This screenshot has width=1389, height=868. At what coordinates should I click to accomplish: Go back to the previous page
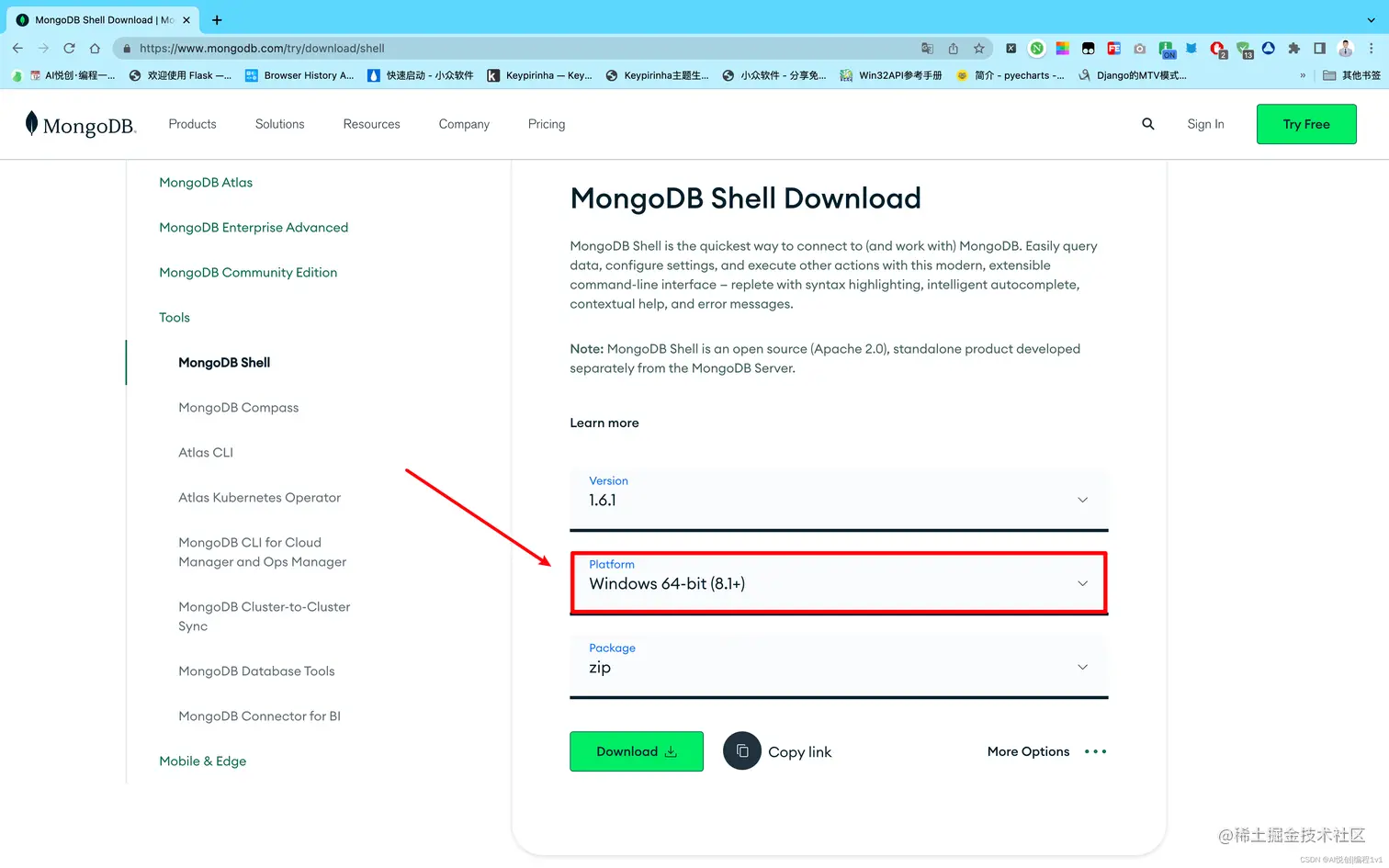click(17, 48)
